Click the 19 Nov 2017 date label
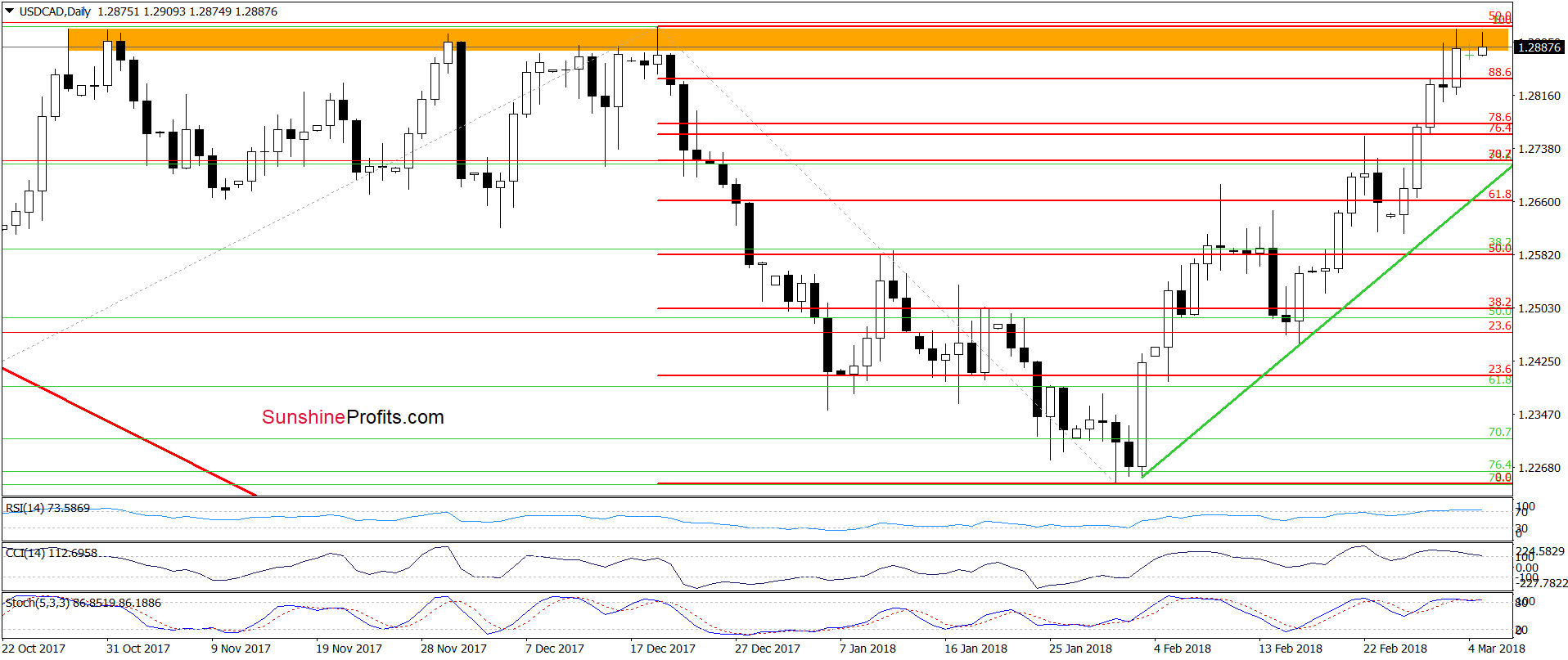The height and width of the screenshot is (660, 1568). [349, 649]
